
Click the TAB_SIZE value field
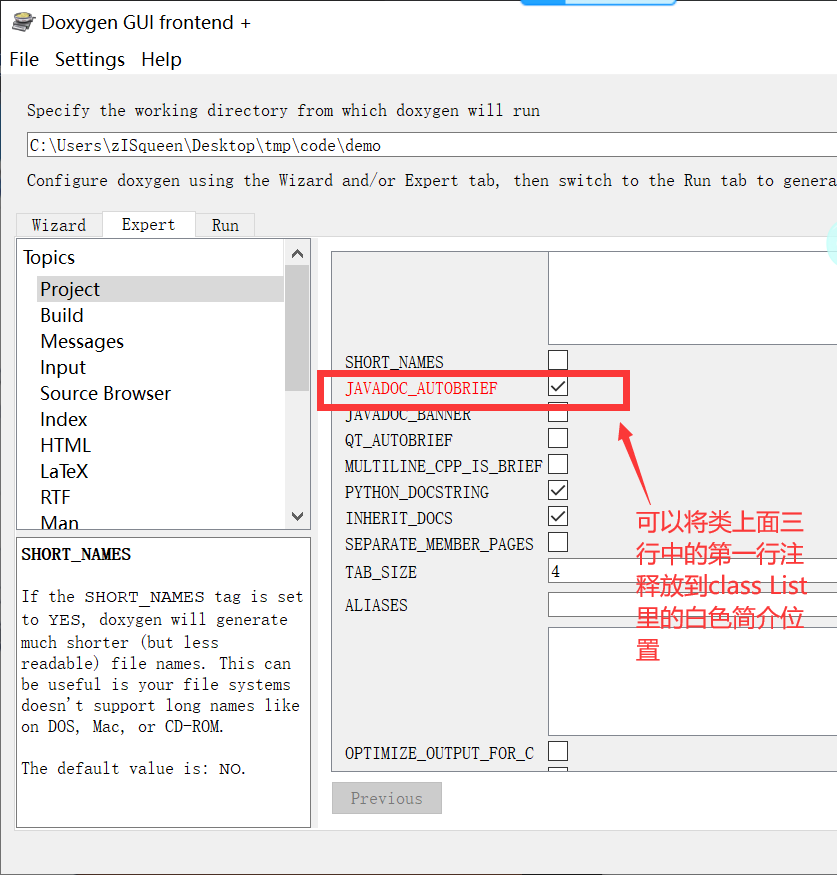[x=692, y=571]
